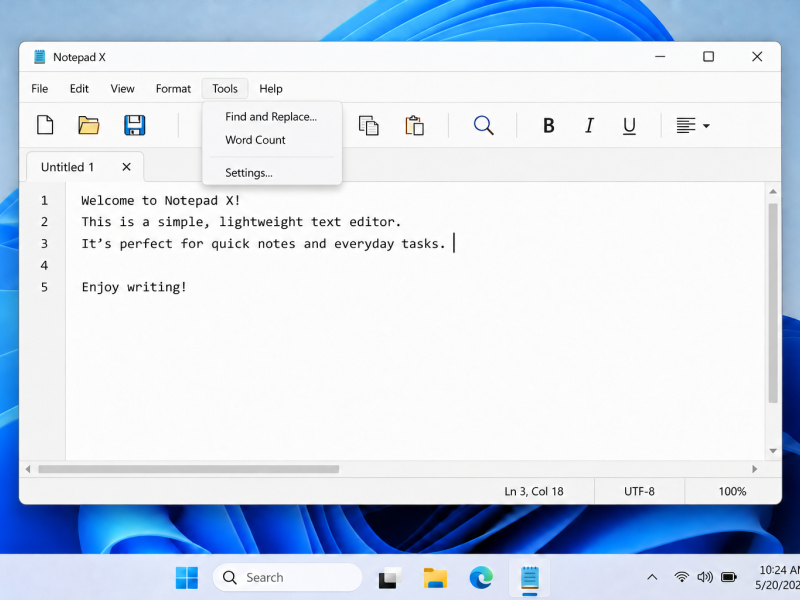
Task: Click the vertical scrollbar down arrow
Action: point(773,451)
